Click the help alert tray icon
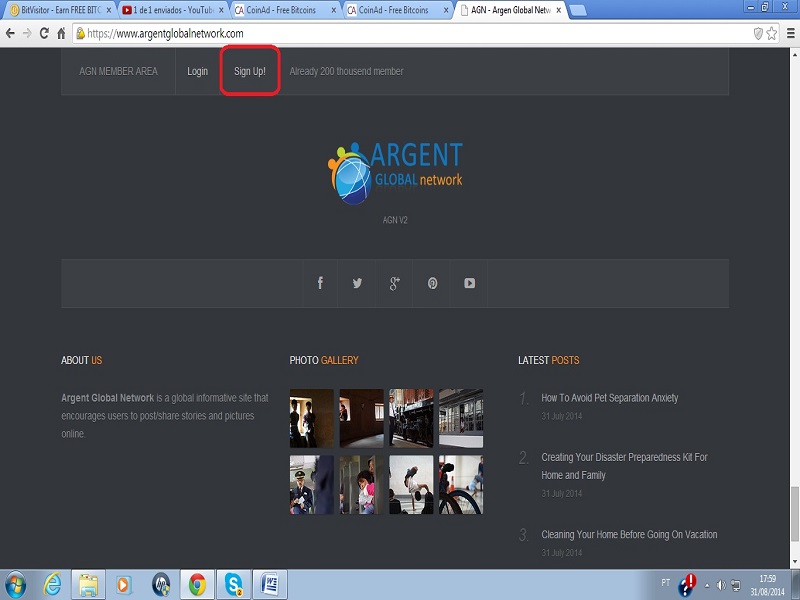 [687, 585]
